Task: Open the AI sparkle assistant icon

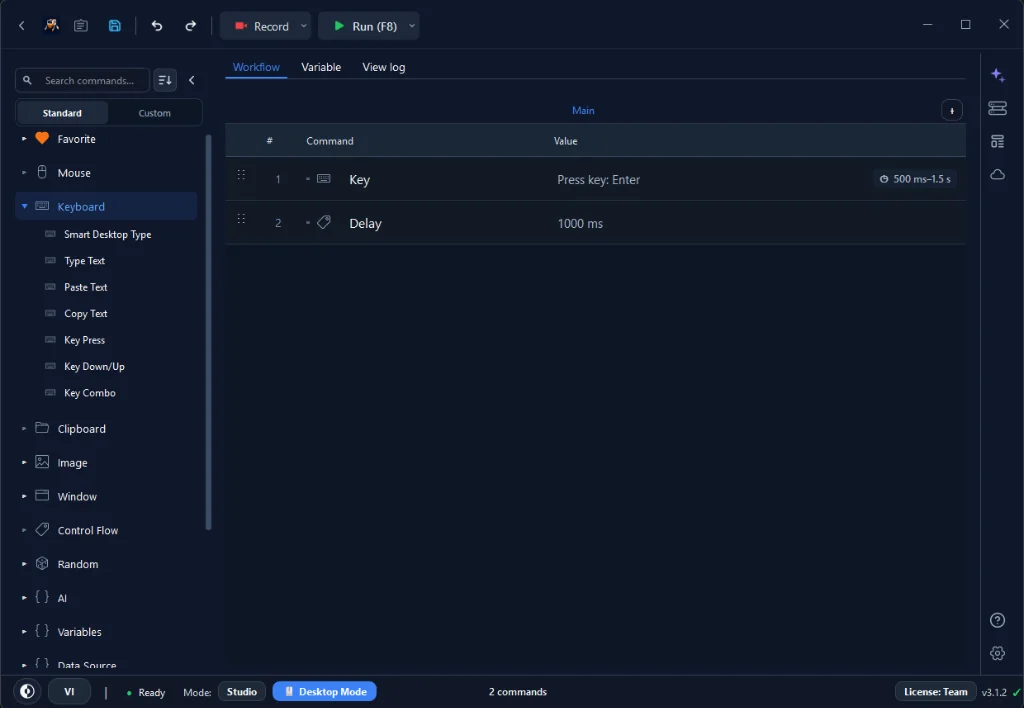Action: (x=997, y=75)
